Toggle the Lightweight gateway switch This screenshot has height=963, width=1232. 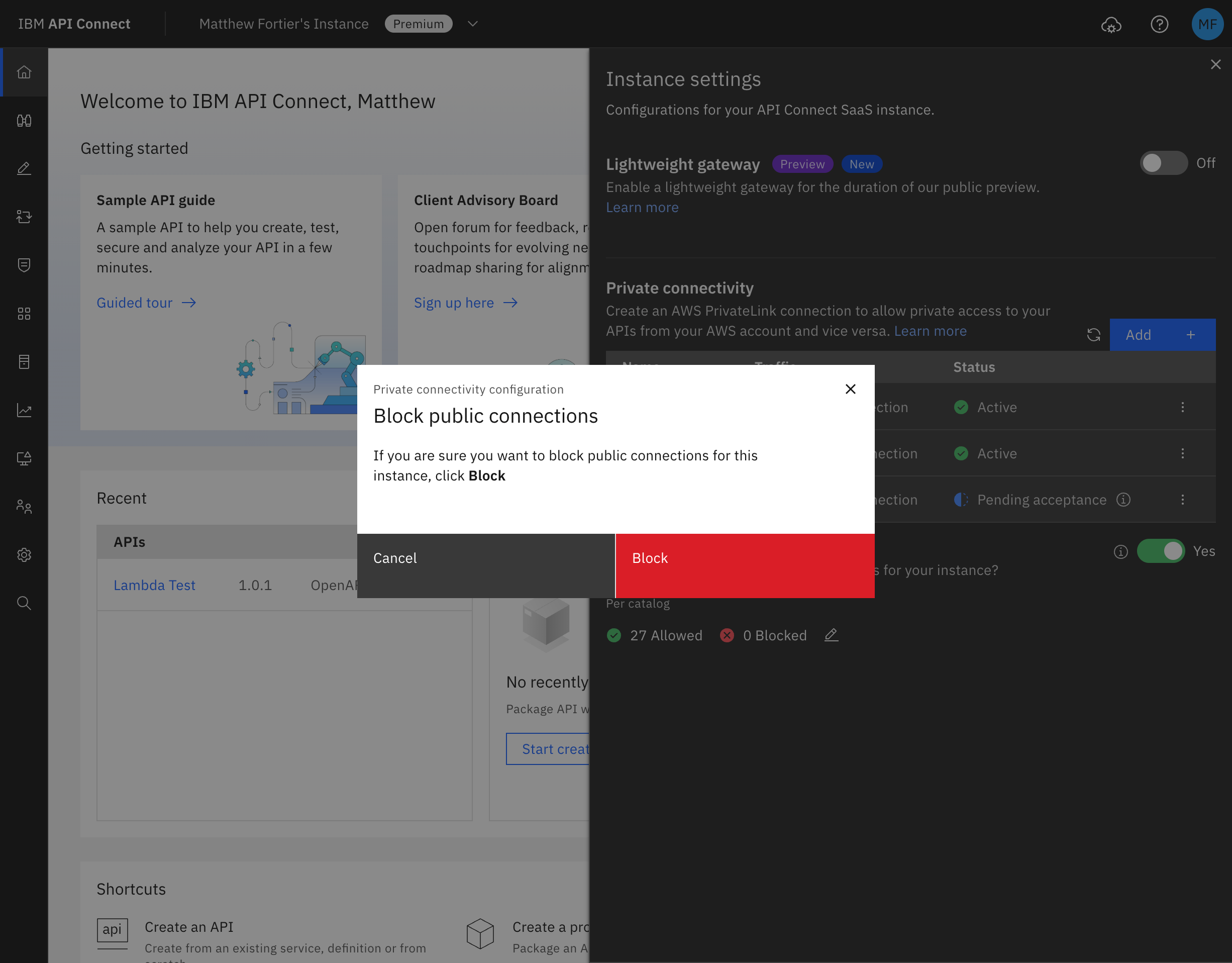(1163, 163)
